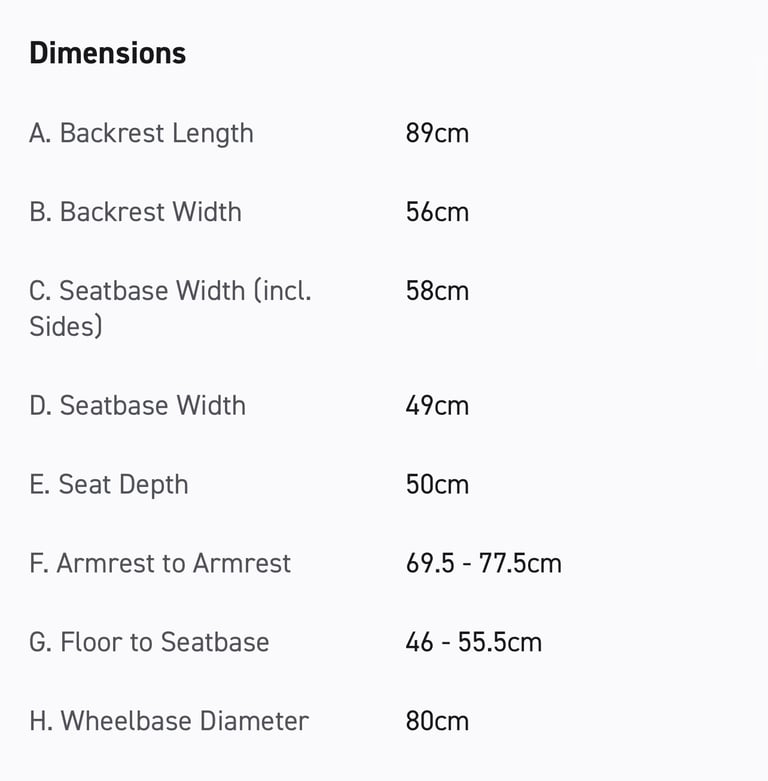Viewport: 768px width, 781px height.
Task: Click the Dimensions heading
Action: click(107, 53)
